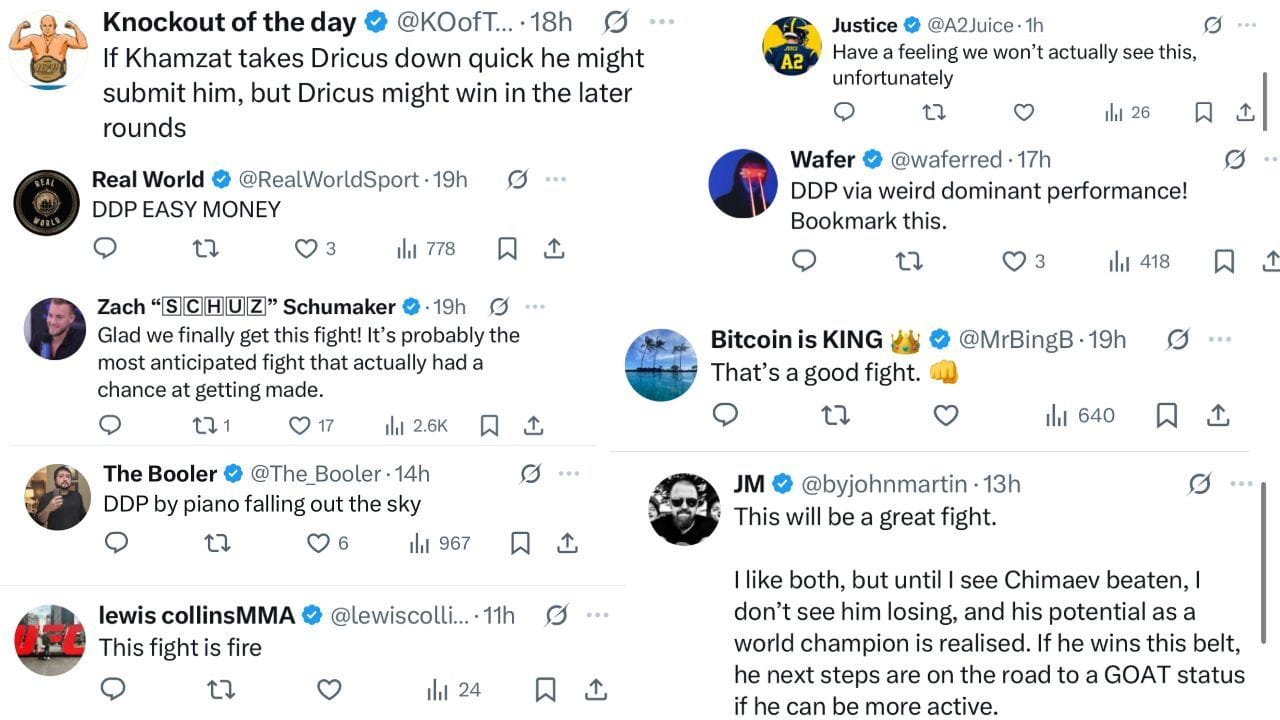1280x720 pixels.
Task: Repost Zach Schumaker's tweet
Action: coord(205,426)
